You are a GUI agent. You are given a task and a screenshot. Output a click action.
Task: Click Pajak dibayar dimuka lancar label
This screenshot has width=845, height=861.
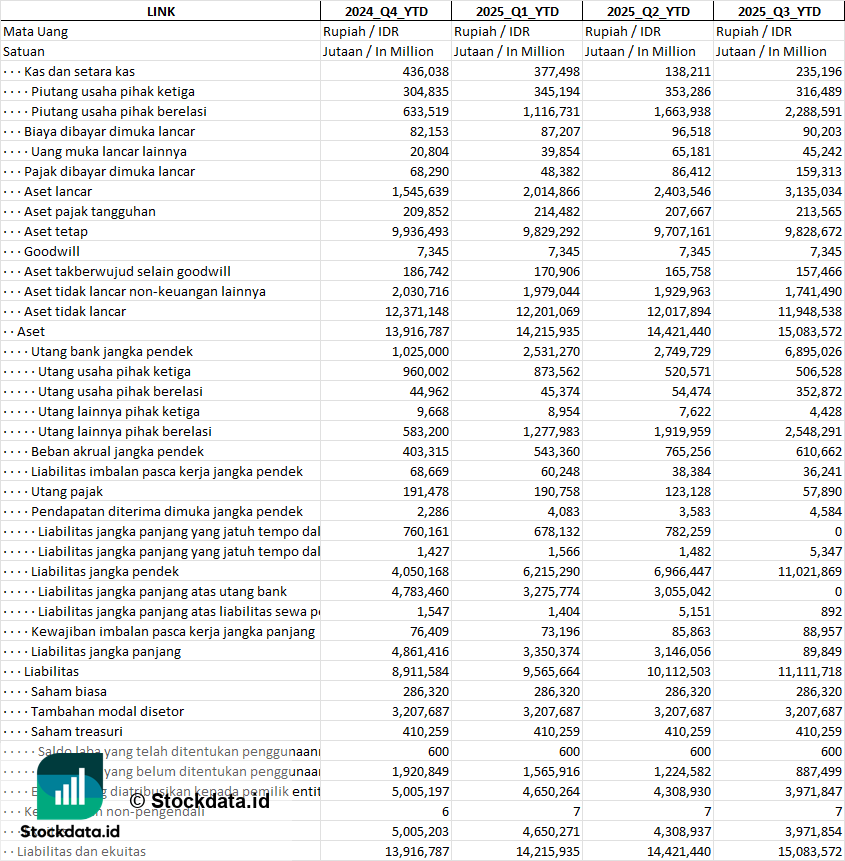109,172
